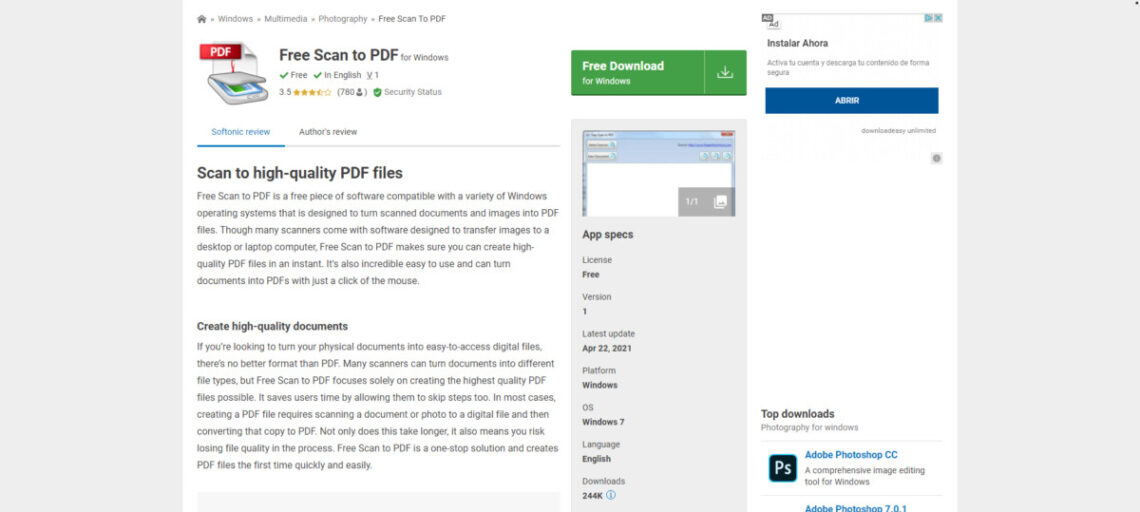Switch to the Softonic review tab
The height and width of the screenshot is (512, 1140).
pyautogui.click(x=241, y=132)
